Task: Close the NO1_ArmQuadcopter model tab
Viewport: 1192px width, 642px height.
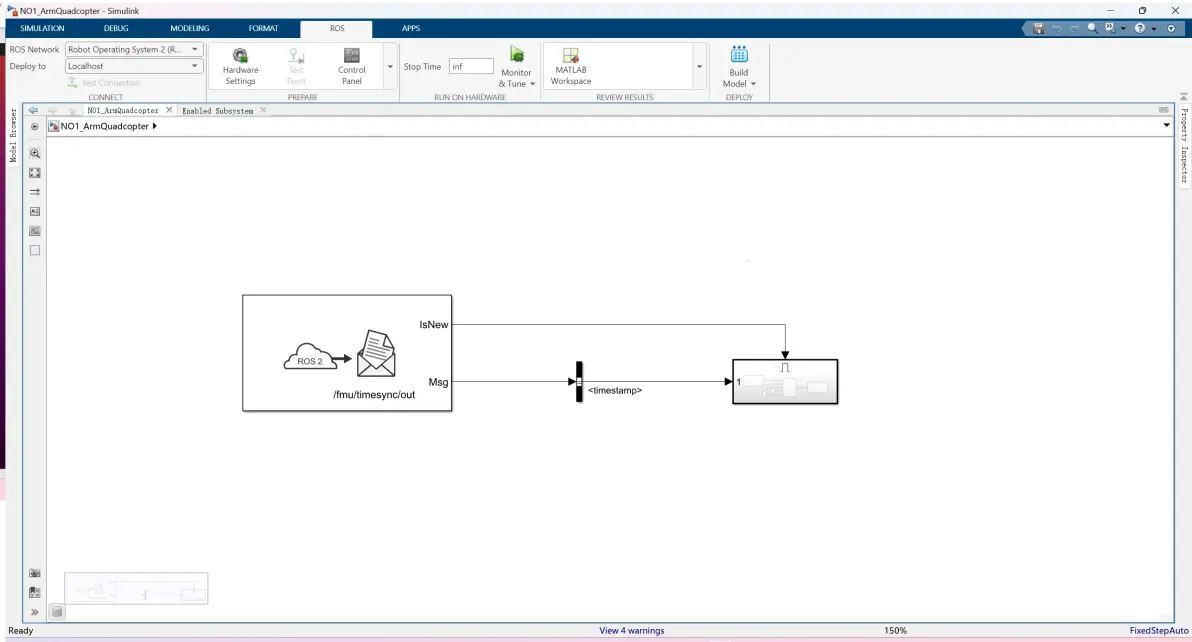Action: click(169, 110)
